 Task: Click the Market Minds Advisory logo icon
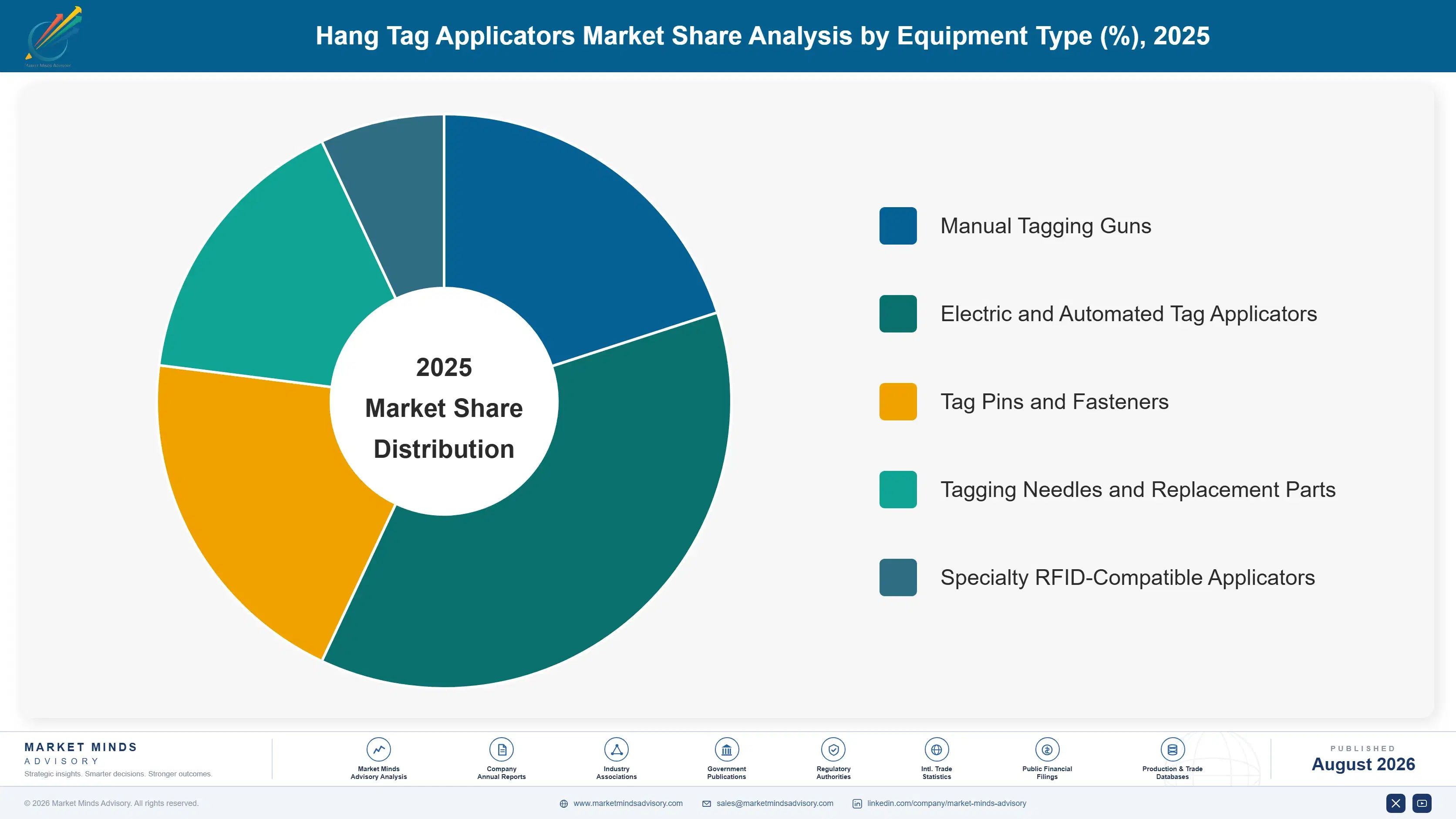click(x=54, y=37)
